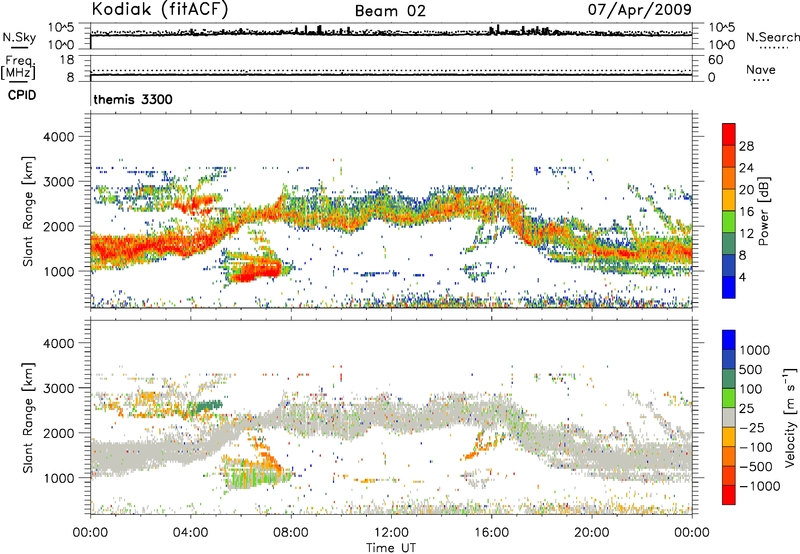Viewport: 800px width, 554px height.
Task: Click the dotted line sample under 'Nave'
Action: [761, 81]
